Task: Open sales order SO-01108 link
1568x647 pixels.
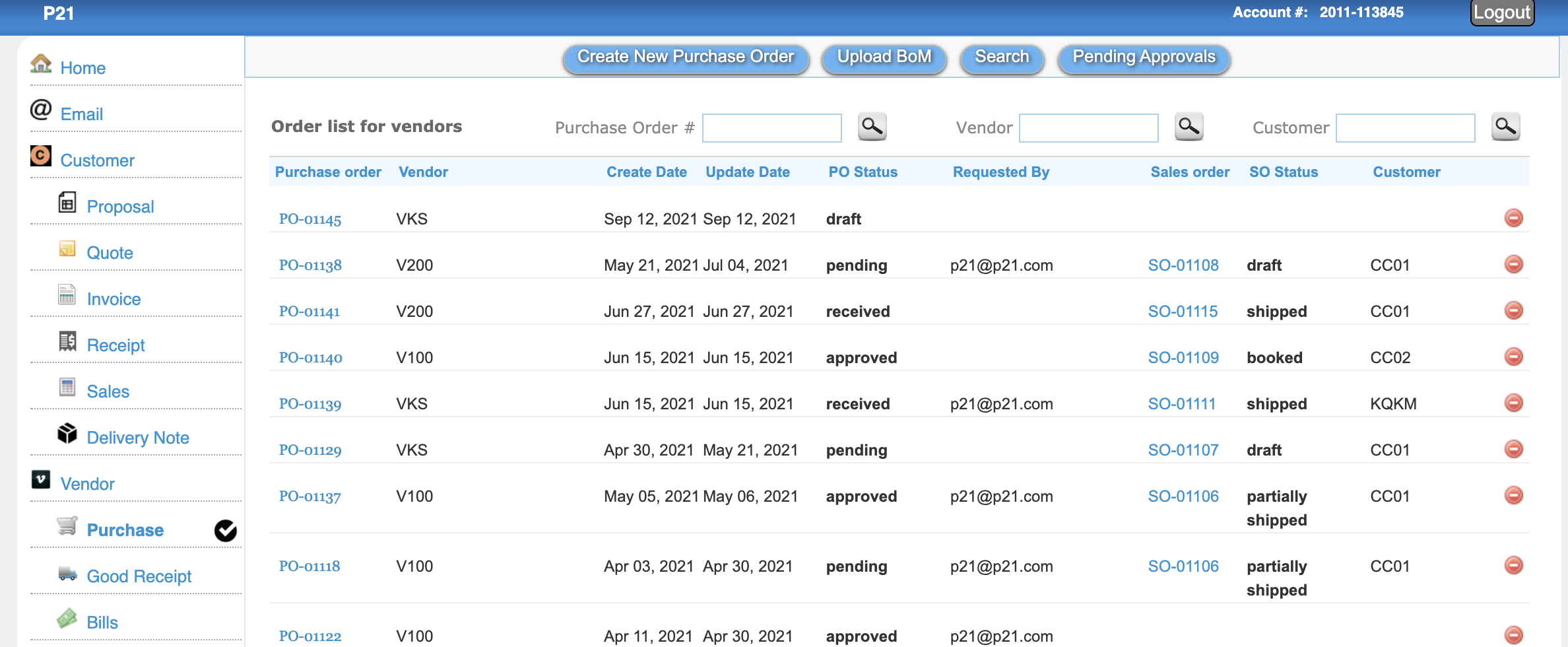Action: (1183, 265)
